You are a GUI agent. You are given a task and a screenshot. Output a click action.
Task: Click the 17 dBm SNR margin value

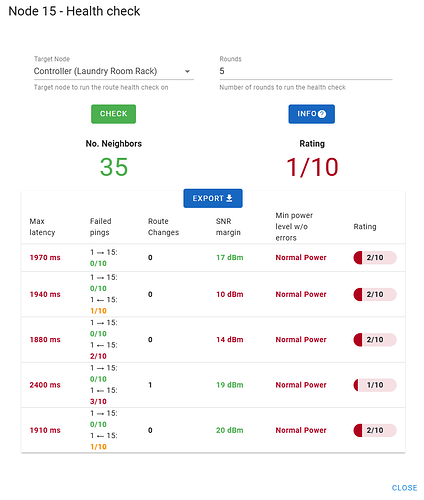pos(230,258)
